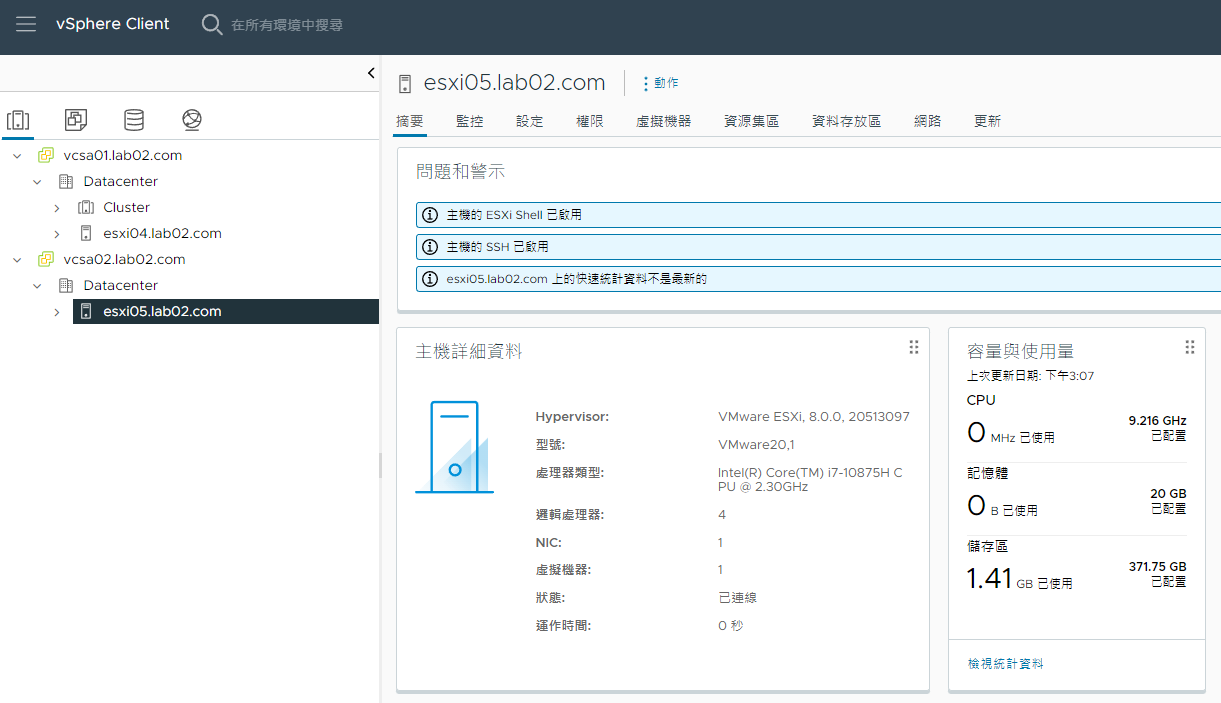This screenshot has height=703, width=1221.
Task: Switch to VMs and Templates inventory view
Action: [75, 120]
